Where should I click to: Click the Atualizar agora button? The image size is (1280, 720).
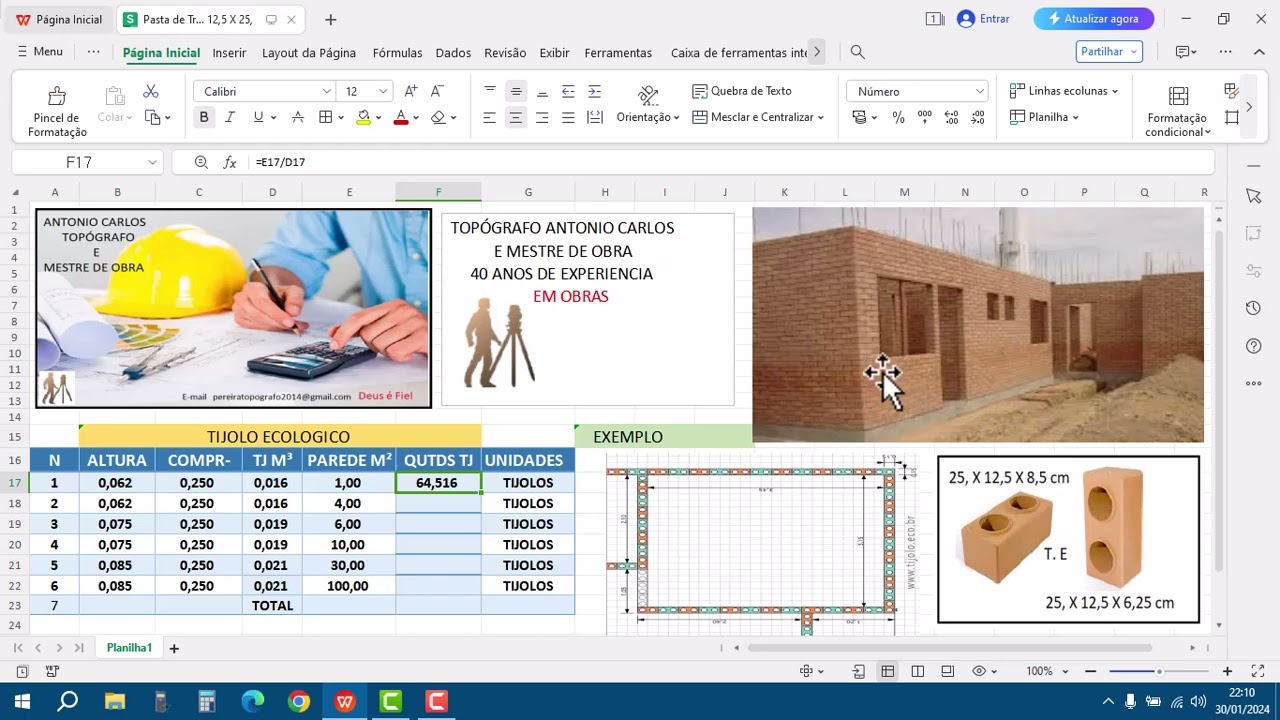pos(1093,19)
